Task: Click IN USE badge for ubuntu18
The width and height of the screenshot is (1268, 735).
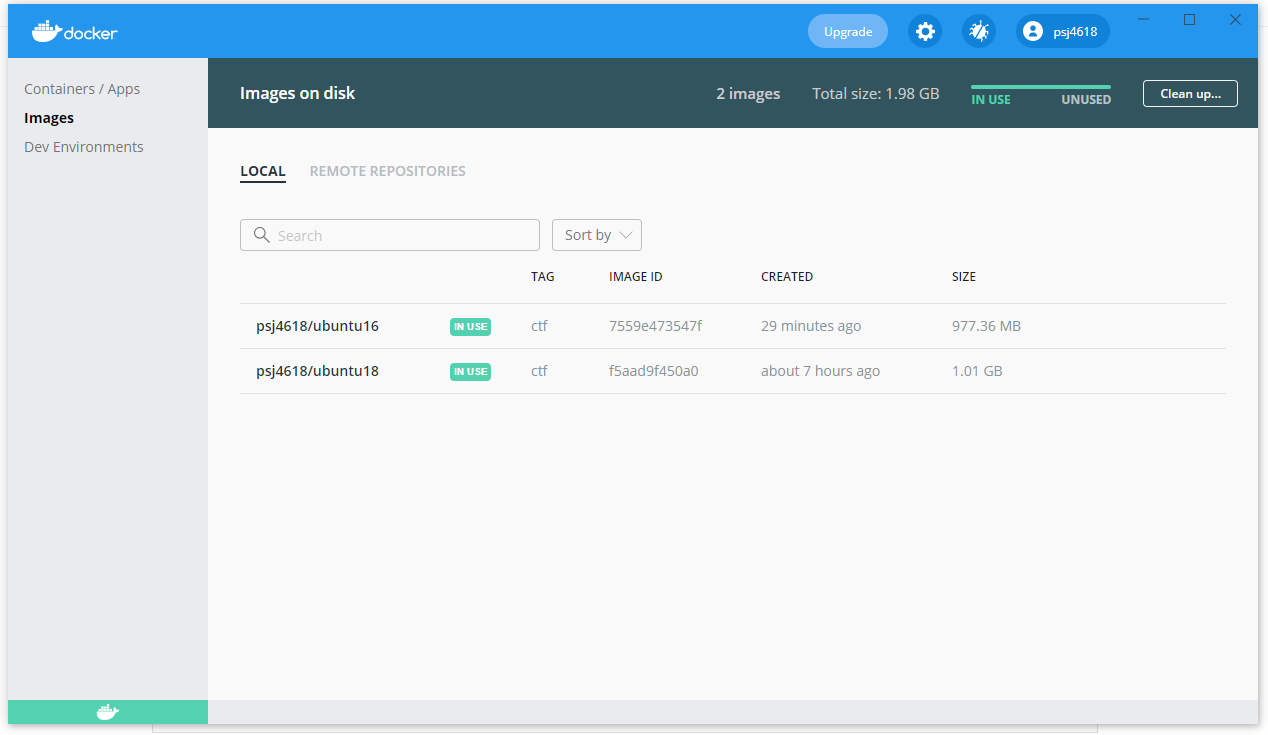Action: [470, 371]
